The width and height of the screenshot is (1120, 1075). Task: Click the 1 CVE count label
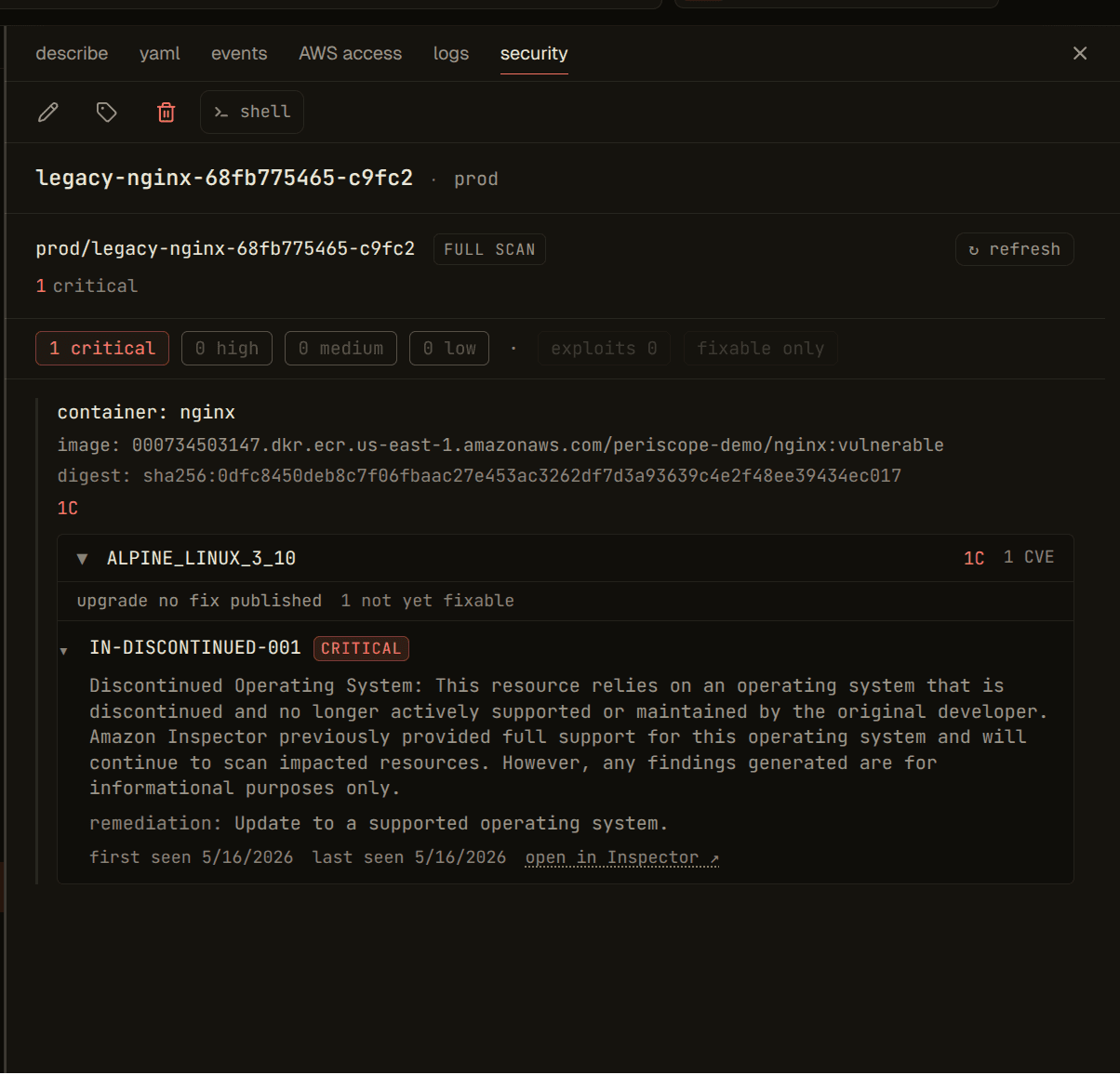pos(1029,557)
